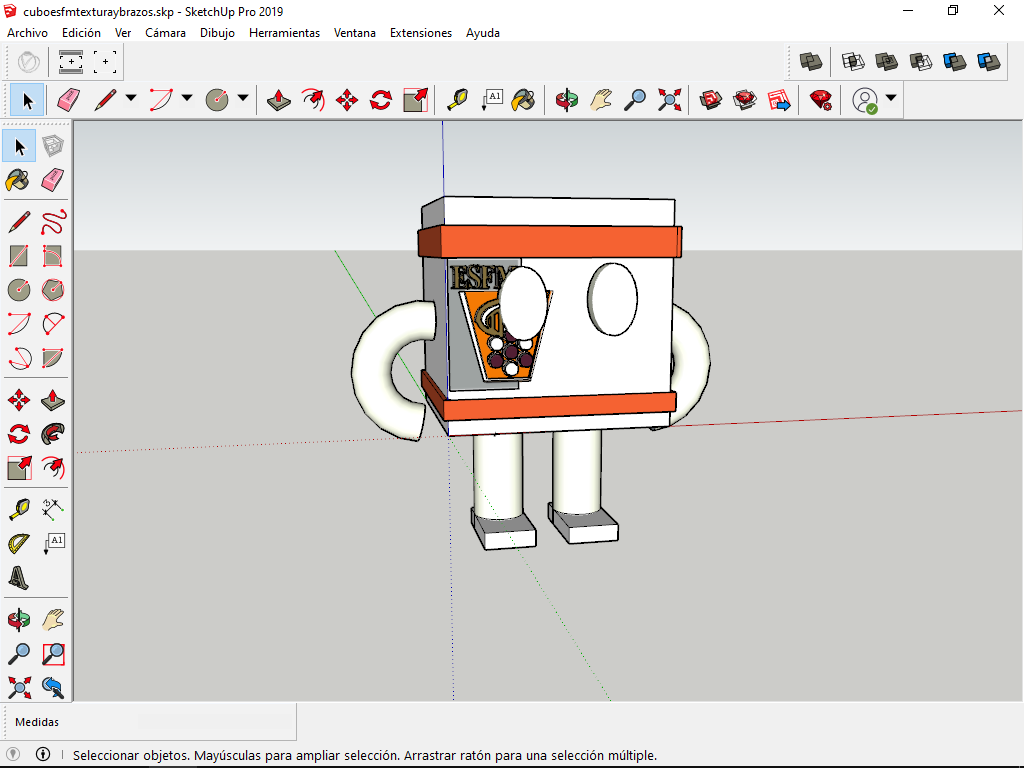Pick the Polygon drawing tool
1024x768 pixels.
pos(53,290)
